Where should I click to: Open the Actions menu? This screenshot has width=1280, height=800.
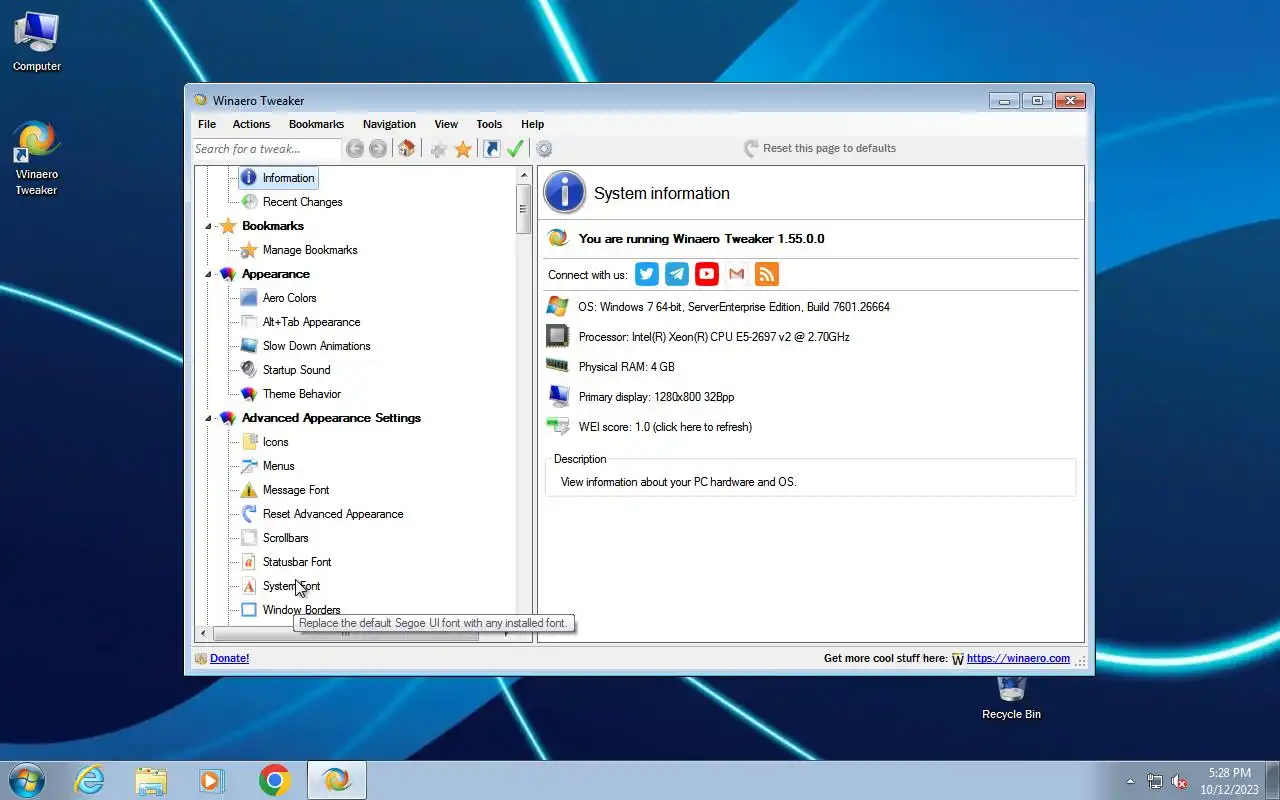251,124
